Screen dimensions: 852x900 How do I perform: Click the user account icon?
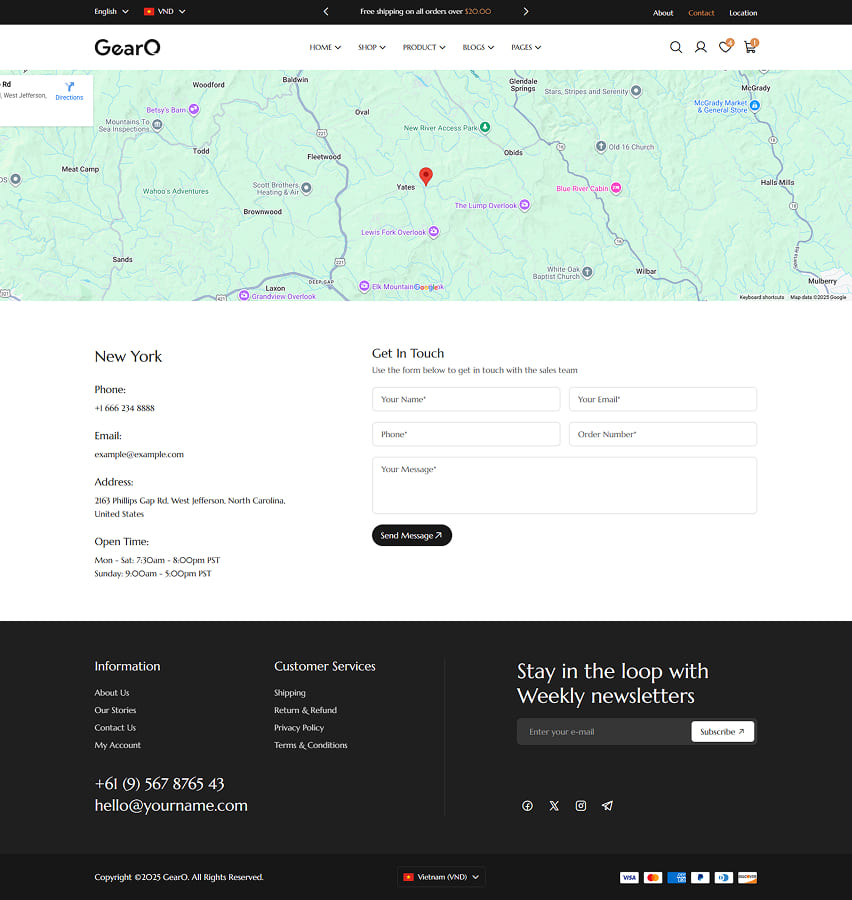[700, 47]
